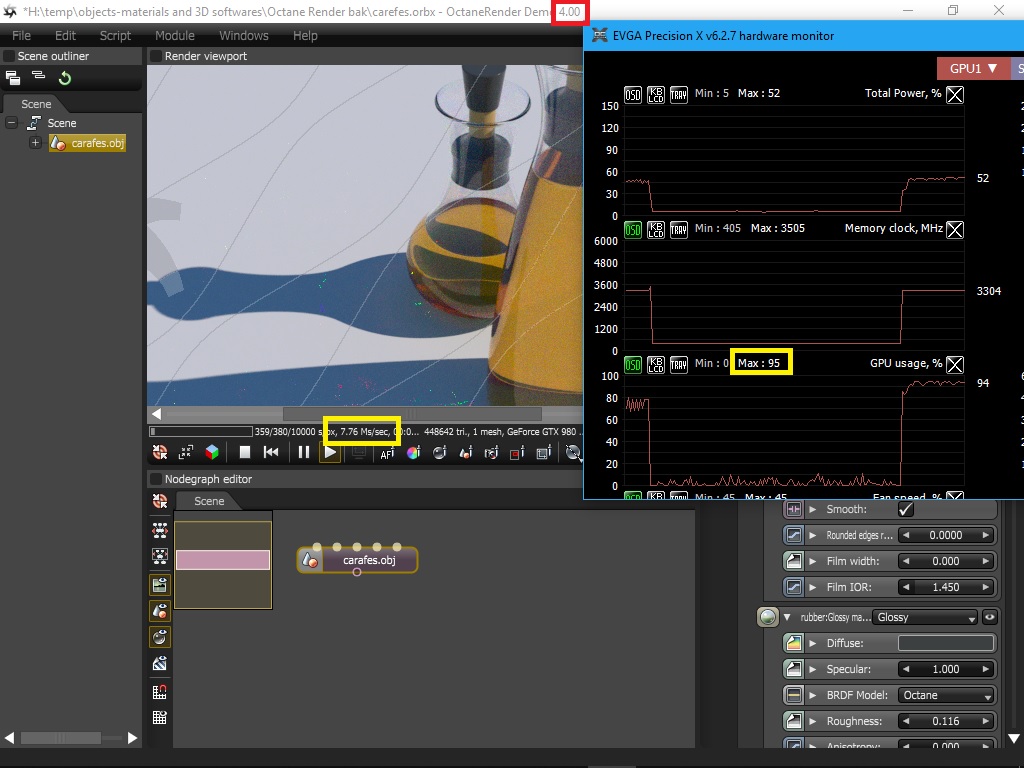Remove the GPU usage graph with X
This screenshot has height=768, width=1024.
coord(955,364)
